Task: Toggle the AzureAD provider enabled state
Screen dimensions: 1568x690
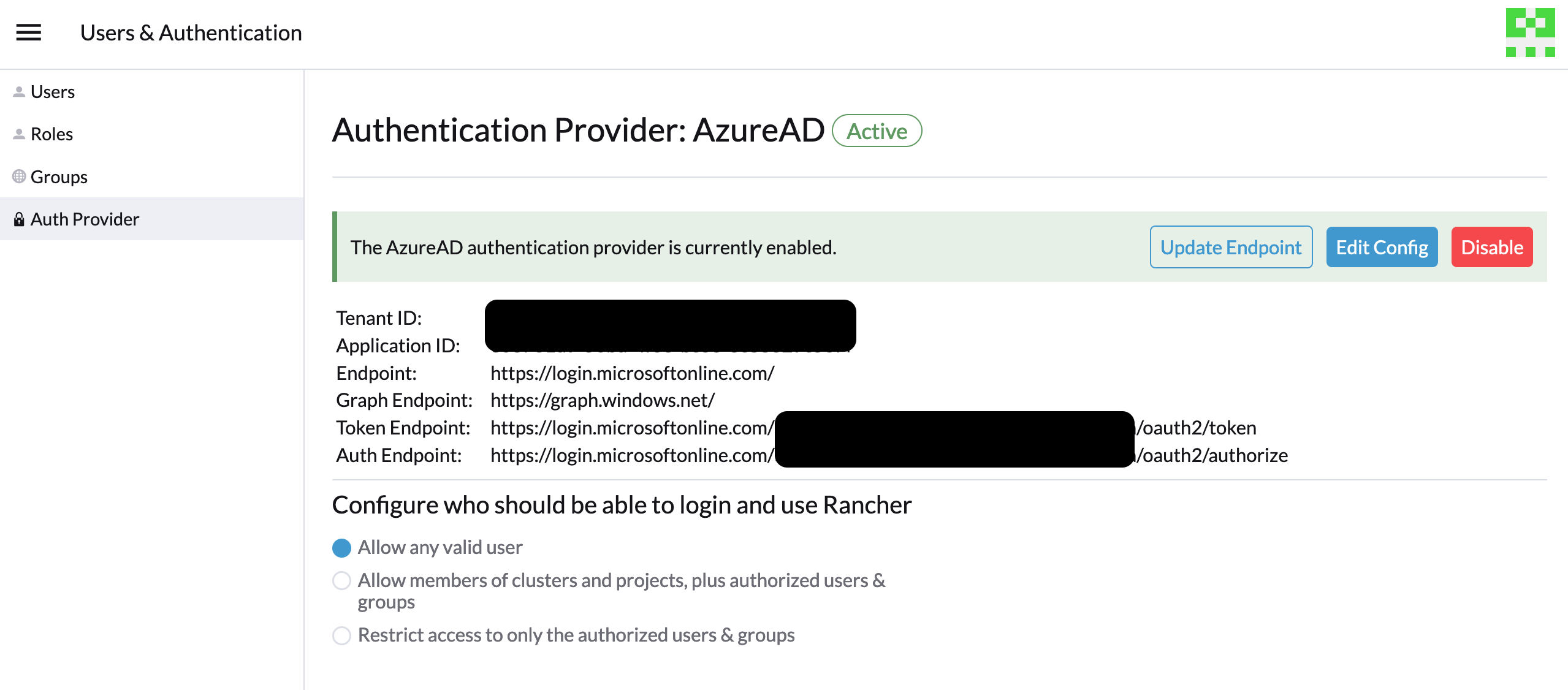Action: coord(1493,247)
